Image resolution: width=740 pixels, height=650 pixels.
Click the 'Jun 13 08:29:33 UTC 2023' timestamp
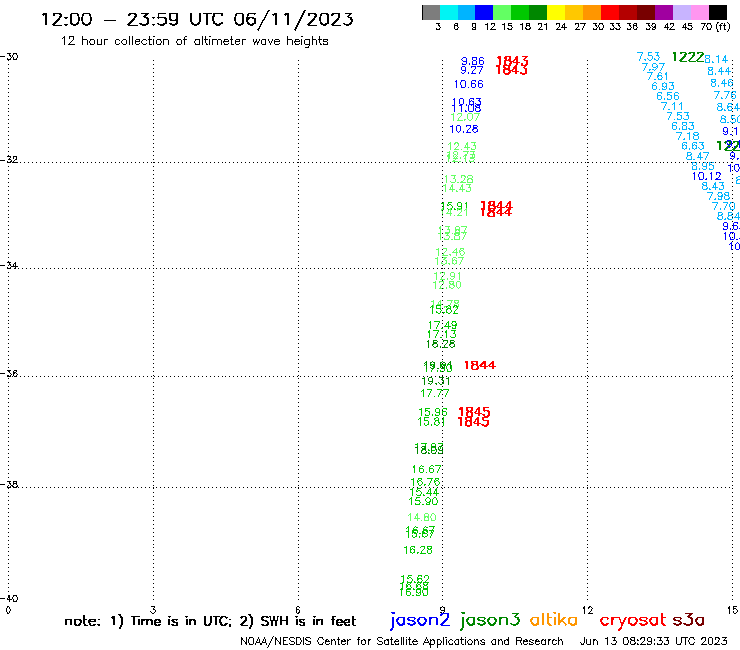pyautogui.click(x=653, y=641)
